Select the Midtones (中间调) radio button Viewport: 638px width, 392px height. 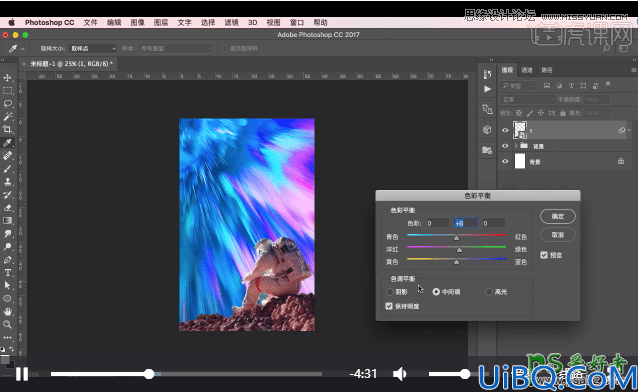click(436, 292)
